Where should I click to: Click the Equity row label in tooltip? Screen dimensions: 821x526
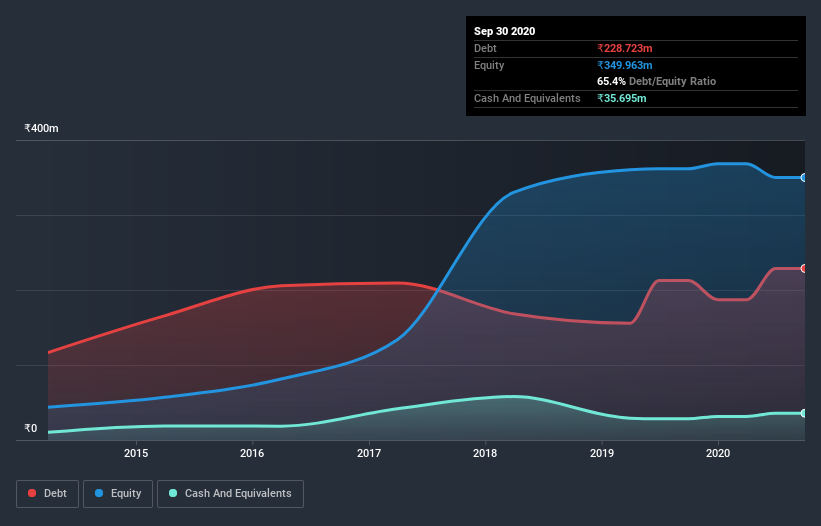(x=489, y=65)
